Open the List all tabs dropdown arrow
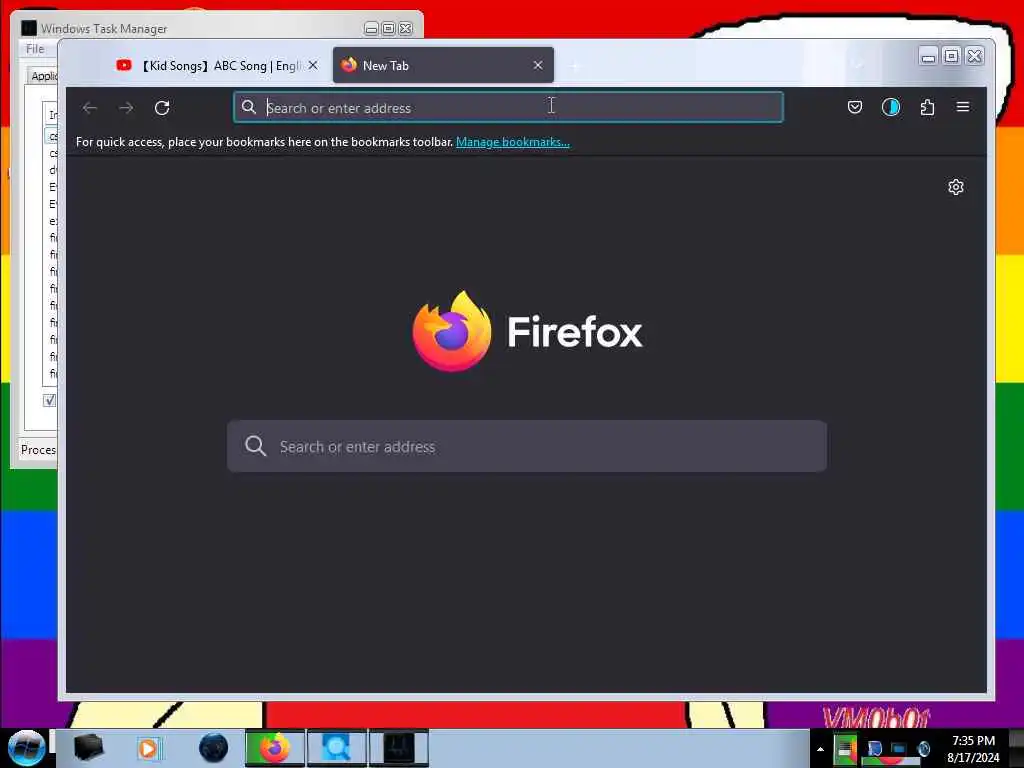The height and width of the screenshot is (768, 1024). tap(858, 65)
